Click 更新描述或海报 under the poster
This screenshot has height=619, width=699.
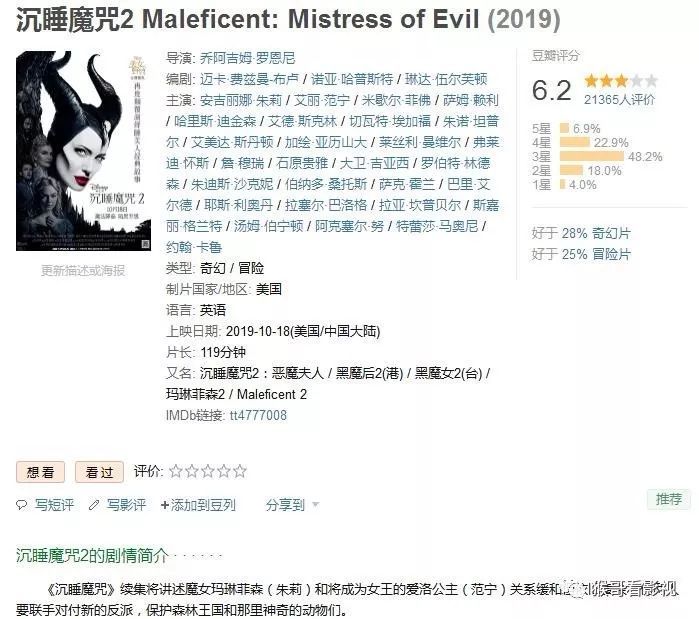tap(83, 271)
